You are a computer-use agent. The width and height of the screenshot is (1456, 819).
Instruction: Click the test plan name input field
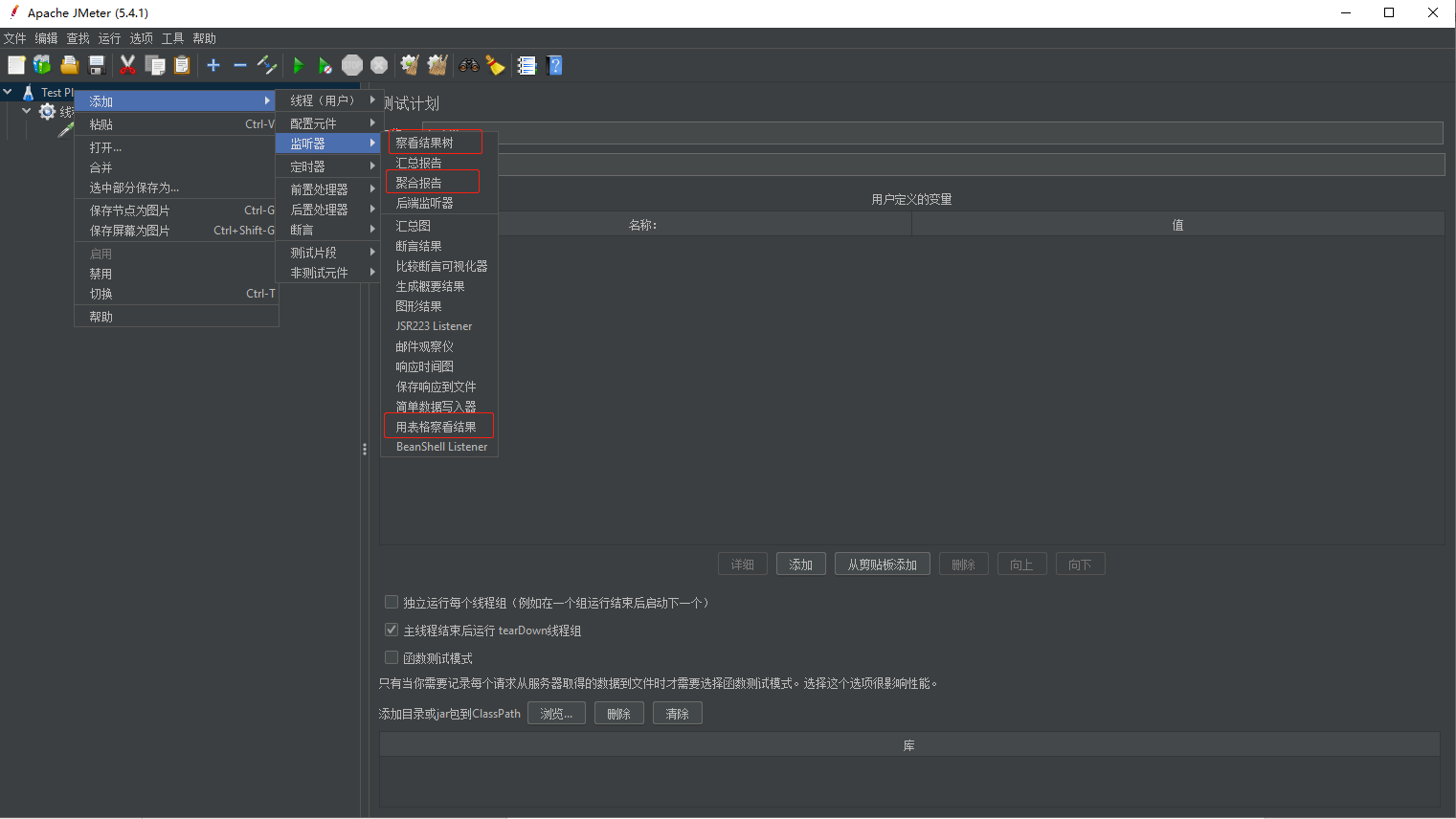click(x=932, y=133)
